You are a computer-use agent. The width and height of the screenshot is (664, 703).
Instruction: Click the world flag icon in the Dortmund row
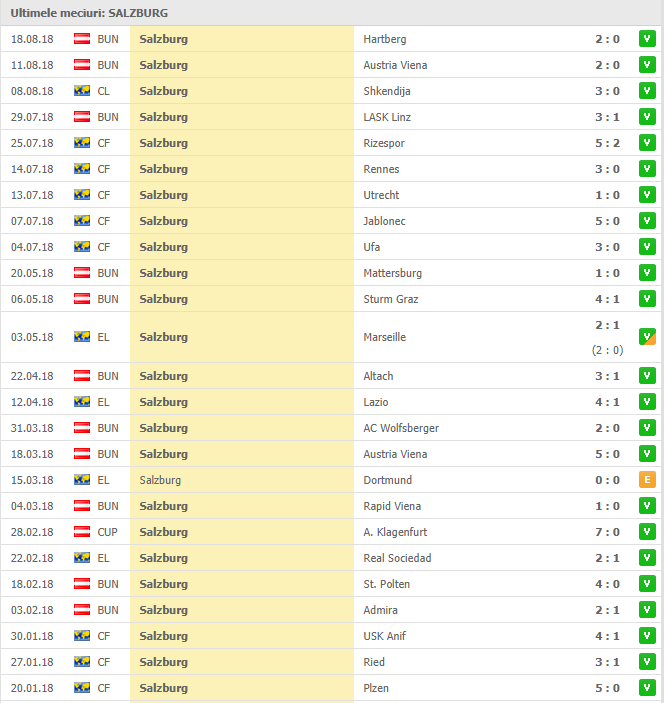pyautogui.click(x=82, y=480)
